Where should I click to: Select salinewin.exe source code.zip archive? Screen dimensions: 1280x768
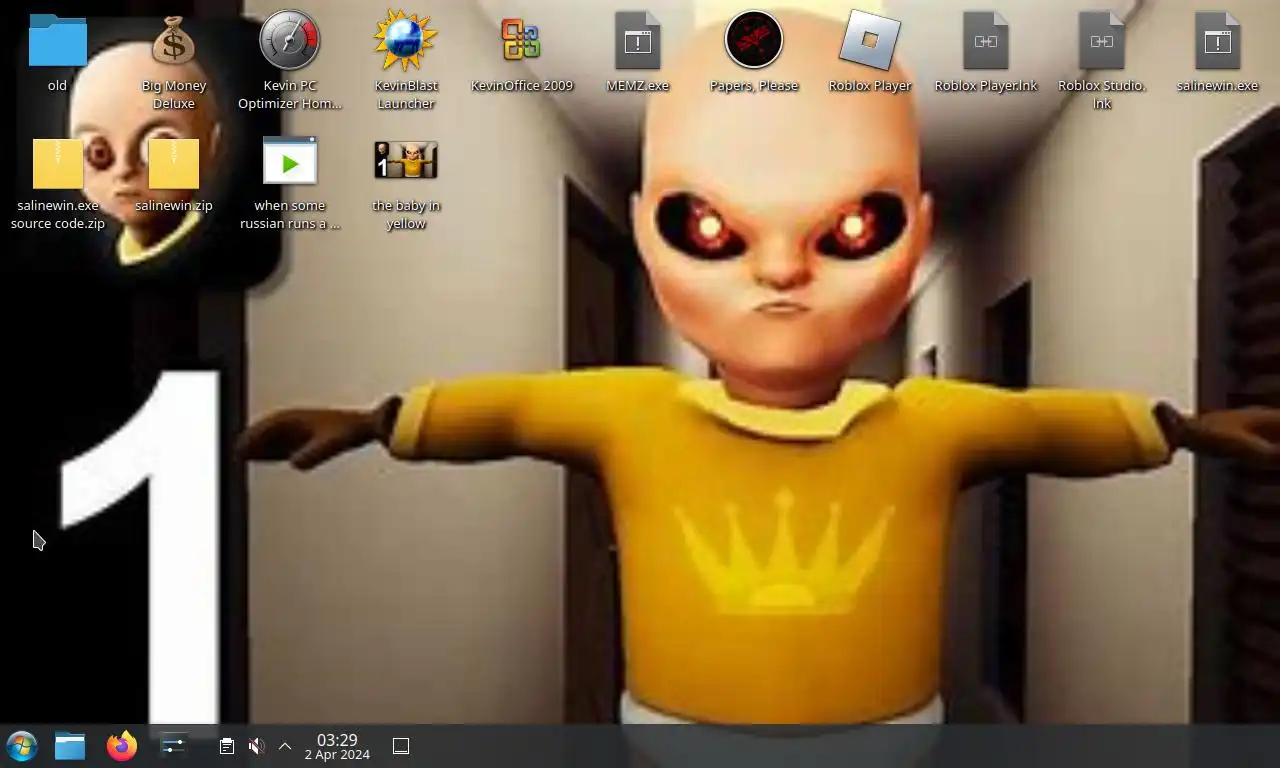click(58, 163)
